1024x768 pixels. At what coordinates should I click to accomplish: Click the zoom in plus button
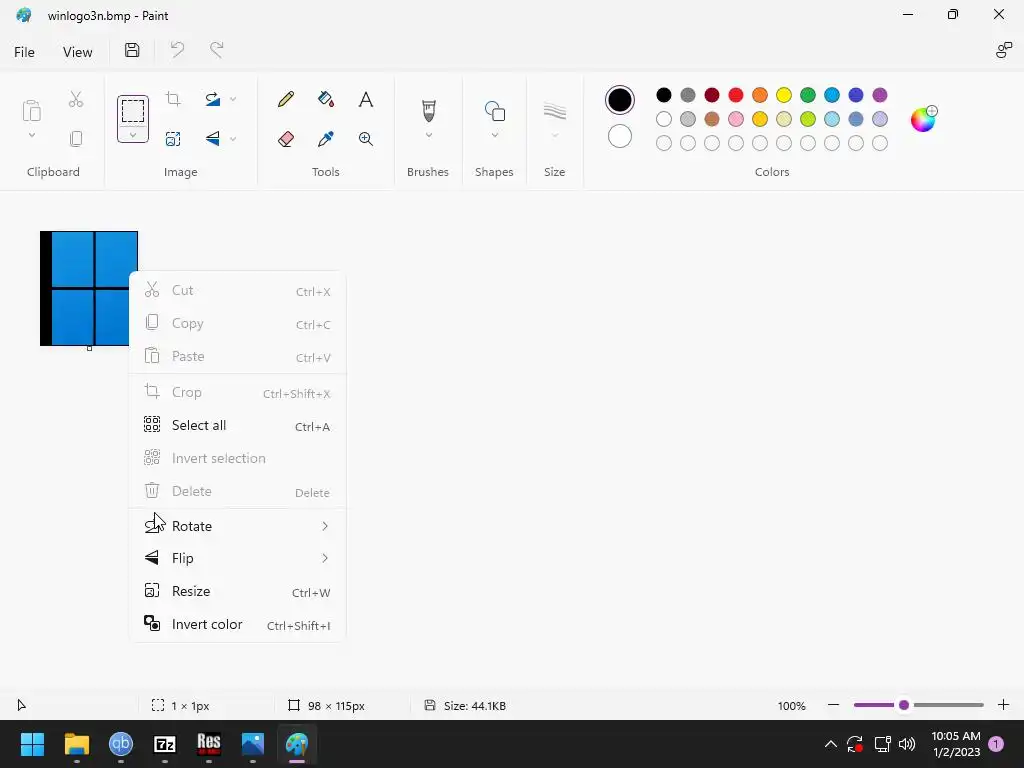pyautogui.click(x=1003, y=705)
